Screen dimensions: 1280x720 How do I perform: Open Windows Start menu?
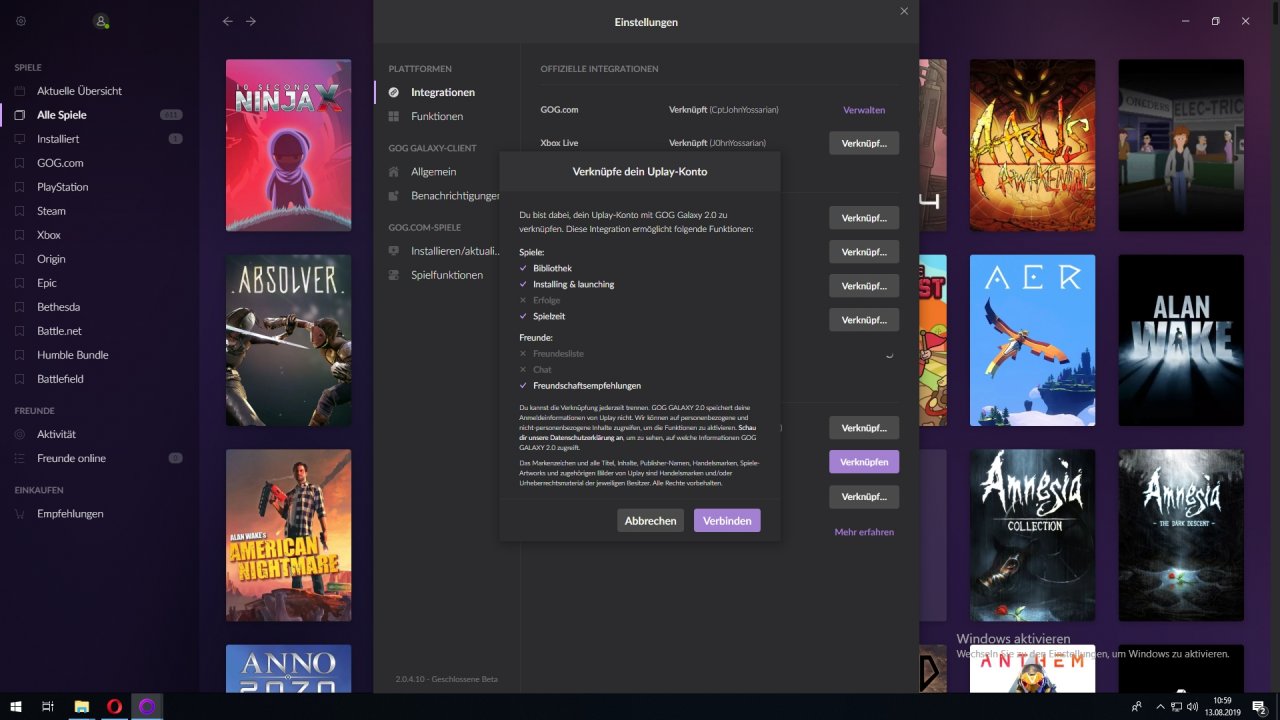tap(16, 707)
